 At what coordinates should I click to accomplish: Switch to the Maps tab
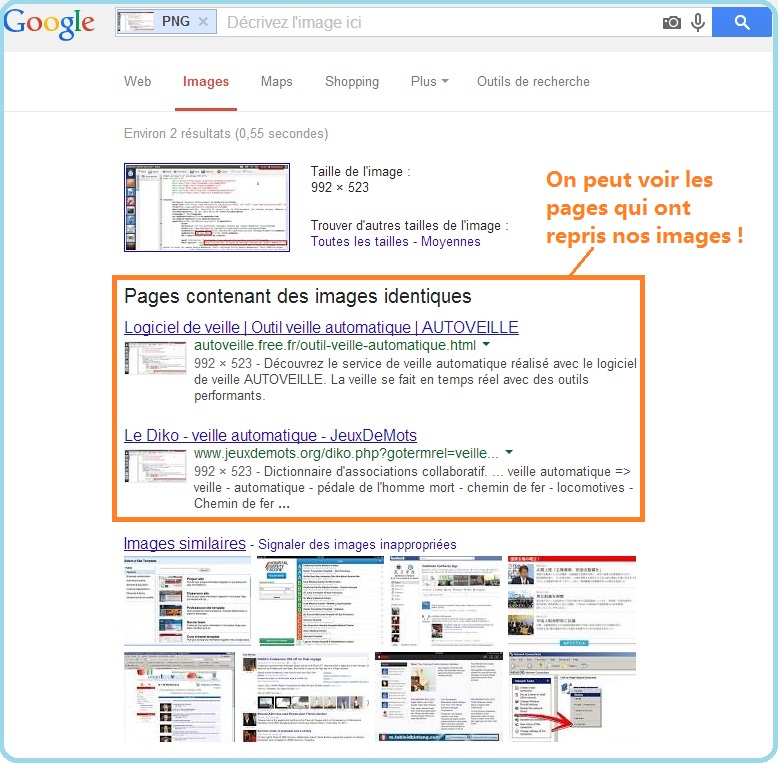click(276, 82)
